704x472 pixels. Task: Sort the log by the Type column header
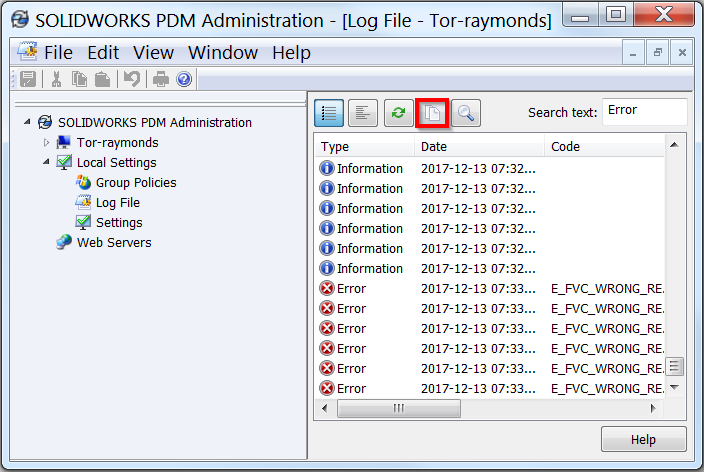365,147
